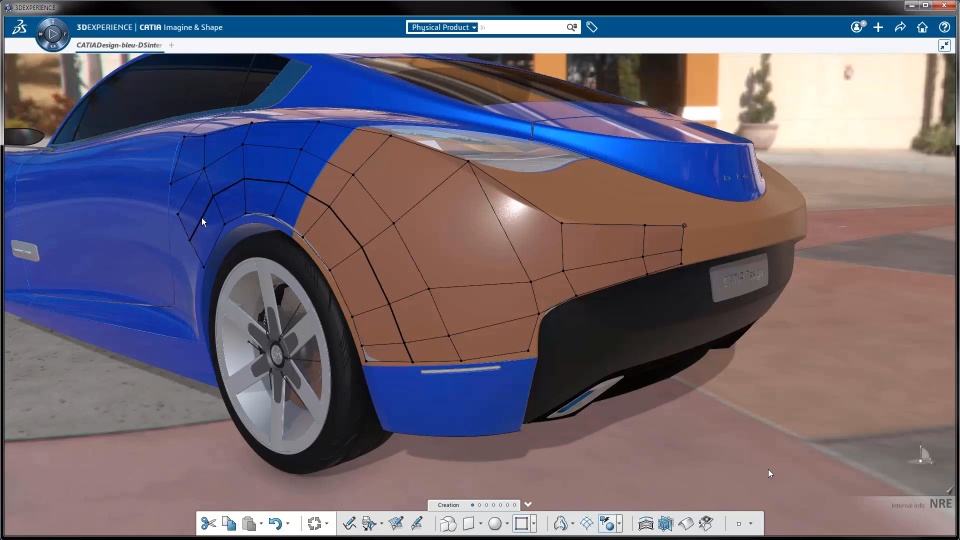
Task: Expand the Undo history dropdown arrow
Action: coord(288,524)
